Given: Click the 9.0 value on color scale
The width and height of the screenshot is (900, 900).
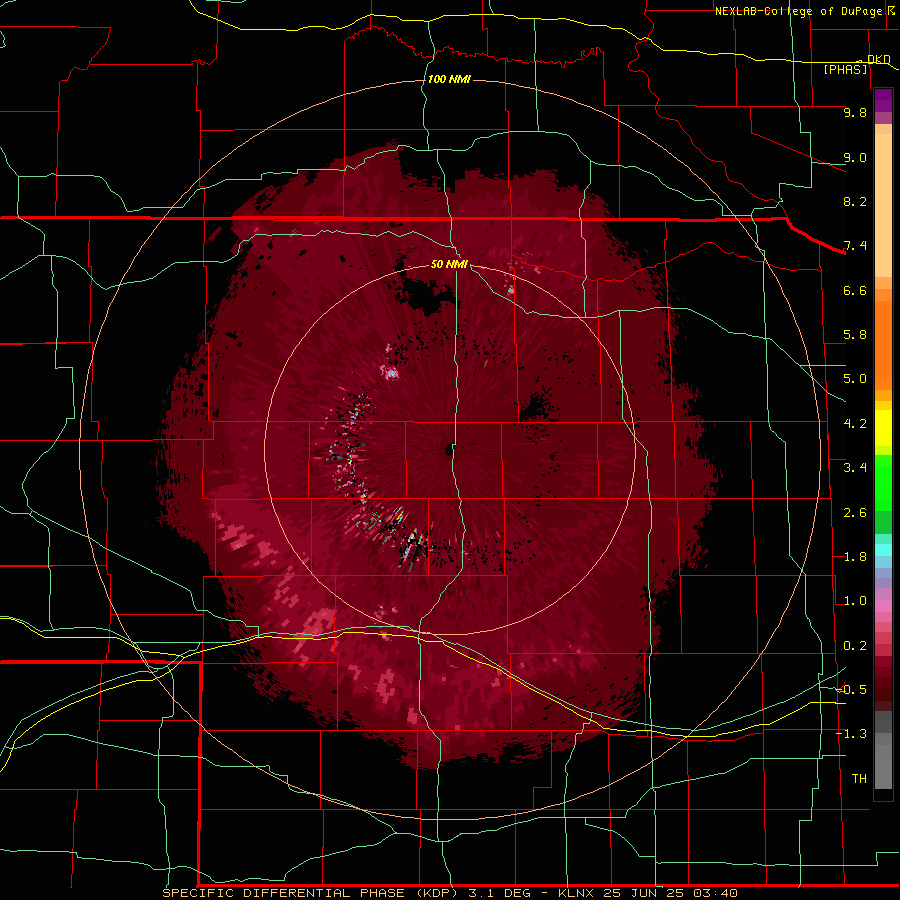Looking at the screenshot, I should click(x=855, y=157).
